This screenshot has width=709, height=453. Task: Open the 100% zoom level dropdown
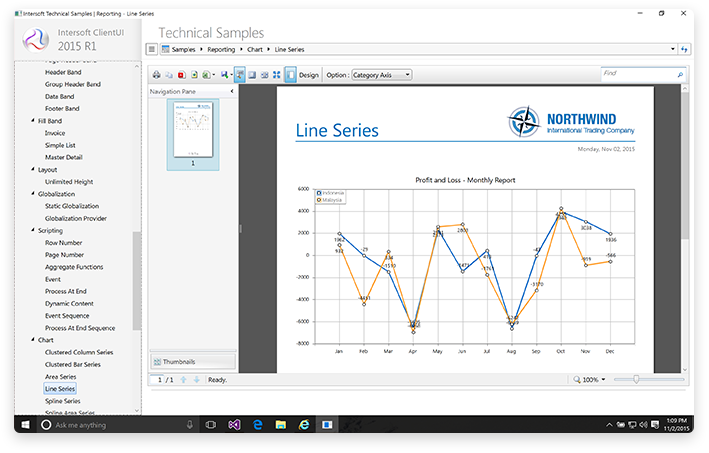[591, 380]
